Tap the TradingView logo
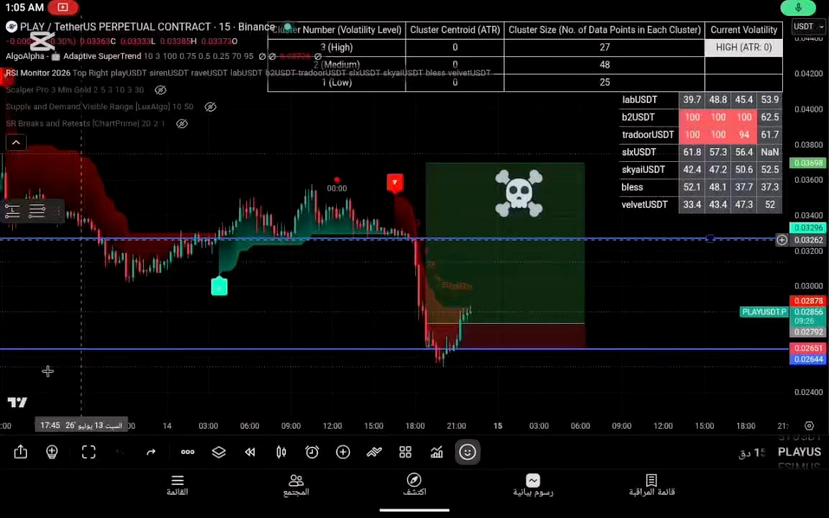 pos(17,403)
